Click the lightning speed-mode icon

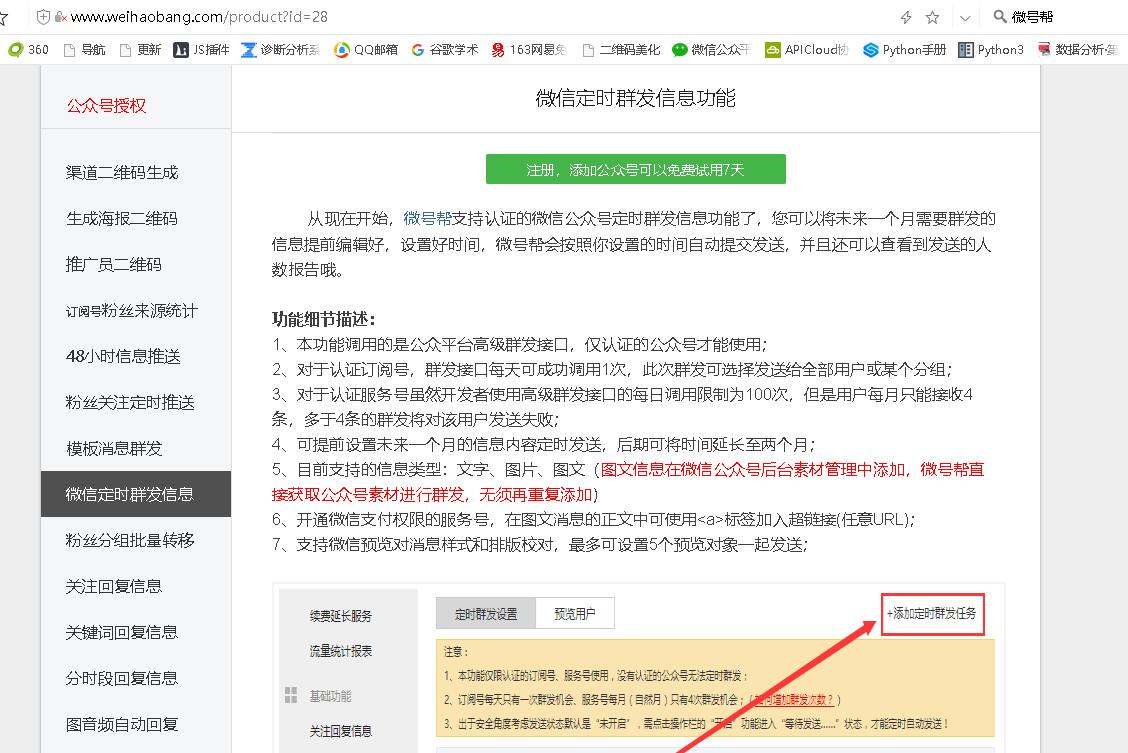click(x=906, y=17)
